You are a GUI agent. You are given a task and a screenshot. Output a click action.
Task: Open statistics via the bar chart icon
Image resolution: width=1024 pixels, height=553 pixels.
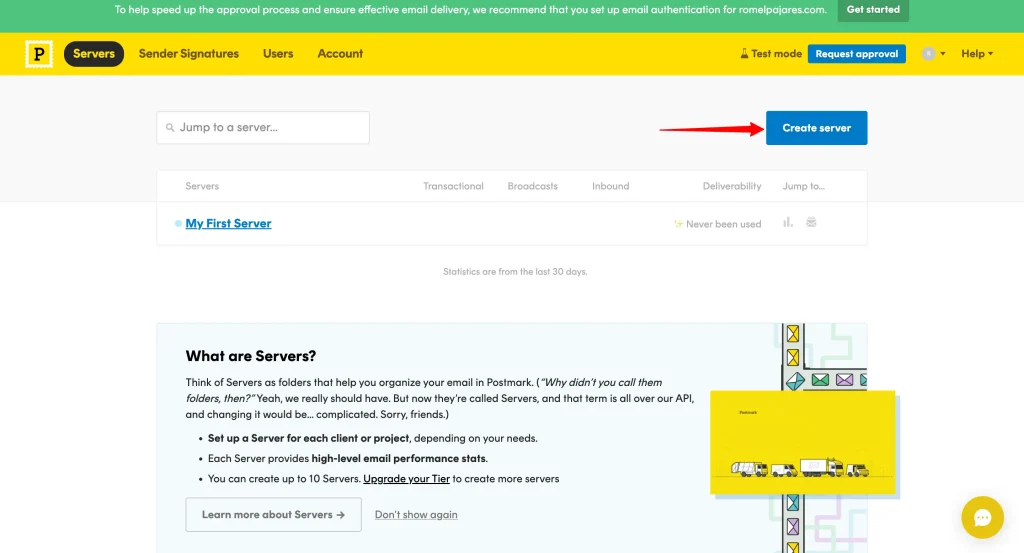[x=788, y=222]
